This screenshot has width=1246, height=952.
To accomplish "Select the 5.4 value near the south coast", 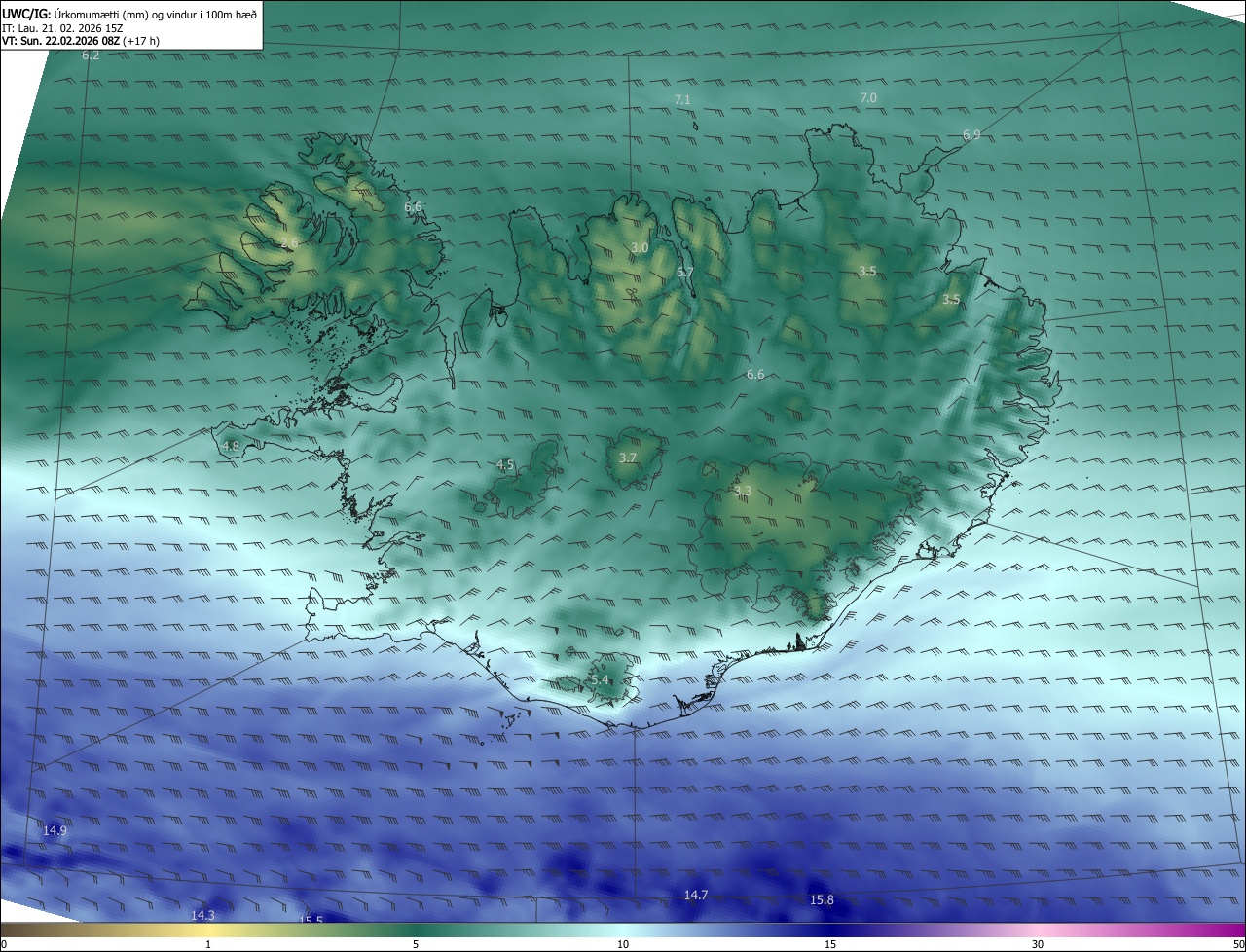I will click(600, 679).
